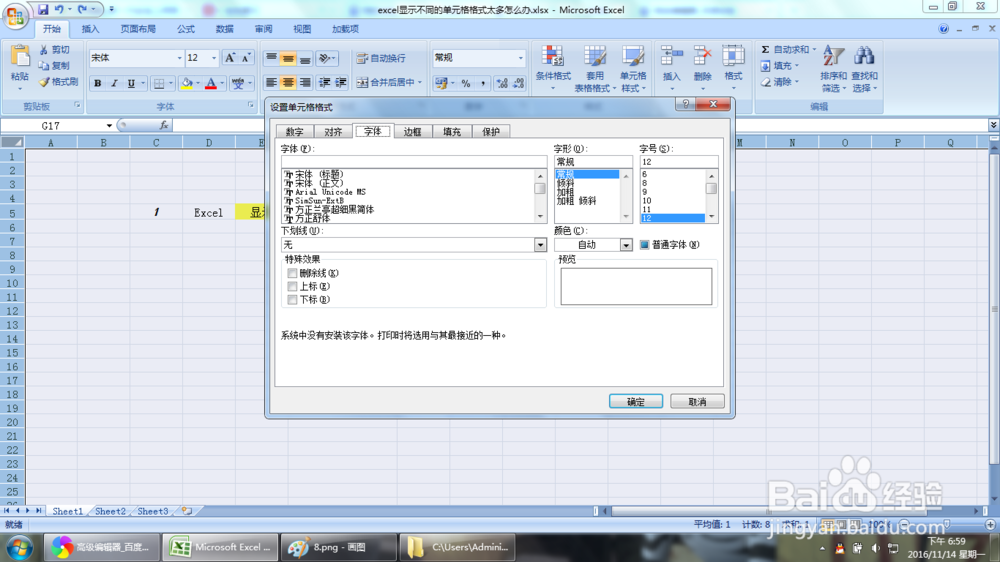Click the fill color bucket icon
The width and height of the screenshot is (1000, 562).
pyautogui.click(x=186, y=83)
